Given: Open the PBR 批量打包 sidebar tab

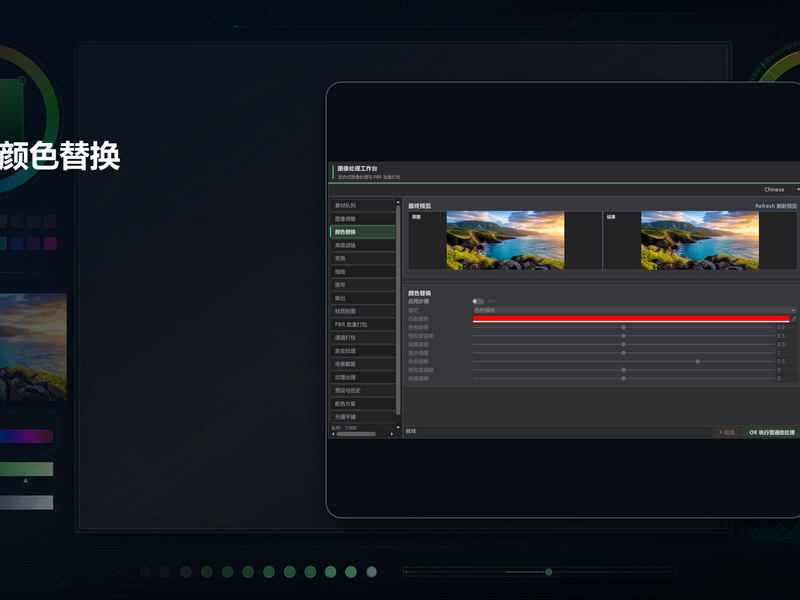Looking at the screenshot, I should [363, 324].
